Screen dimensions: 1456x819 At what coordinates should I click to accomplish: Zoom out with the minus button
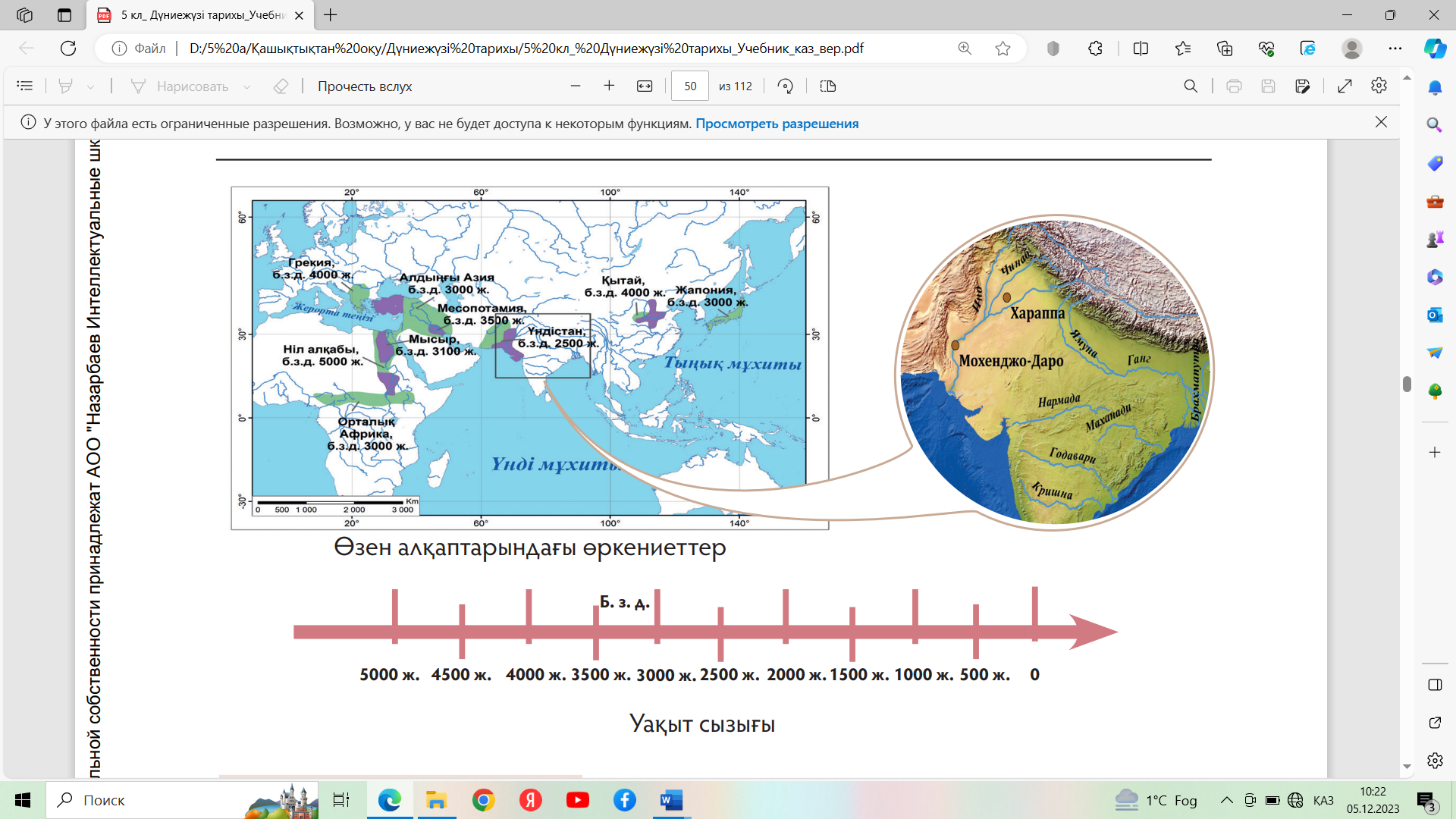click(x=576, y=86)
